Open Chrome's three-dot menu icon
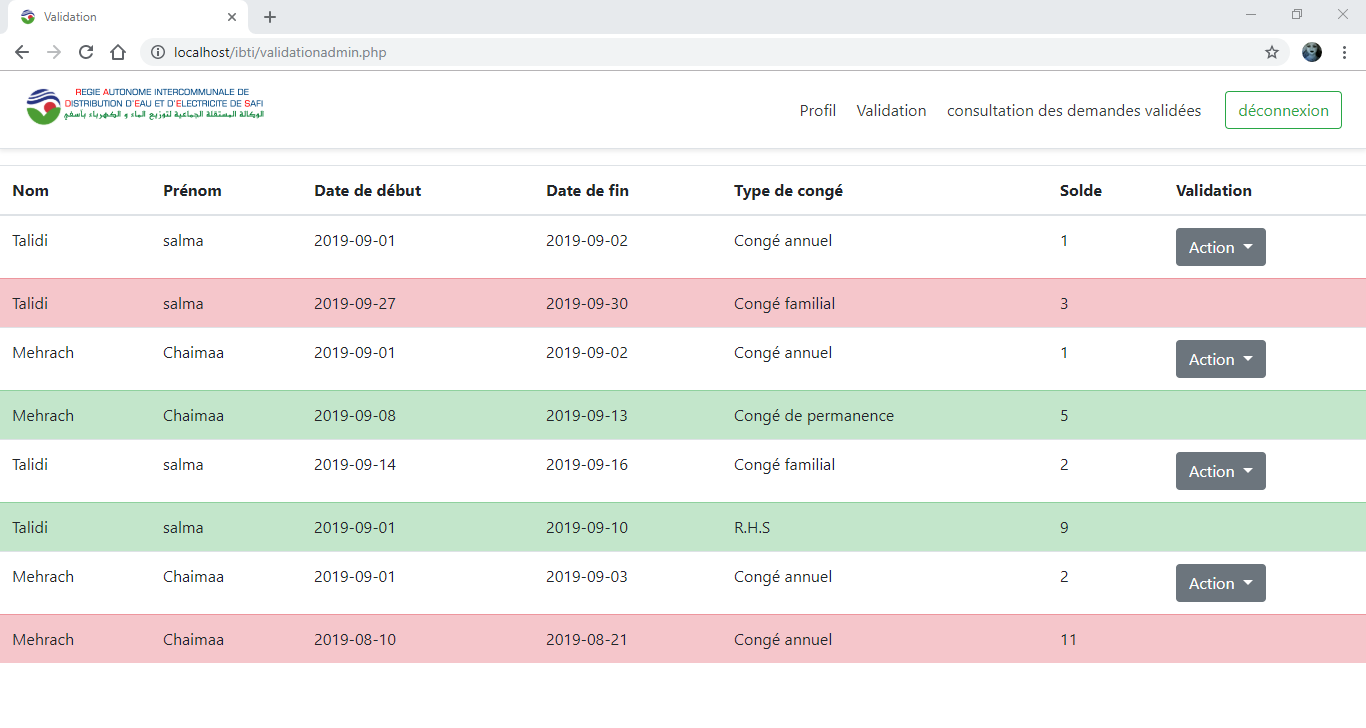1366x728 pixels. click(x=1343, y=51)
